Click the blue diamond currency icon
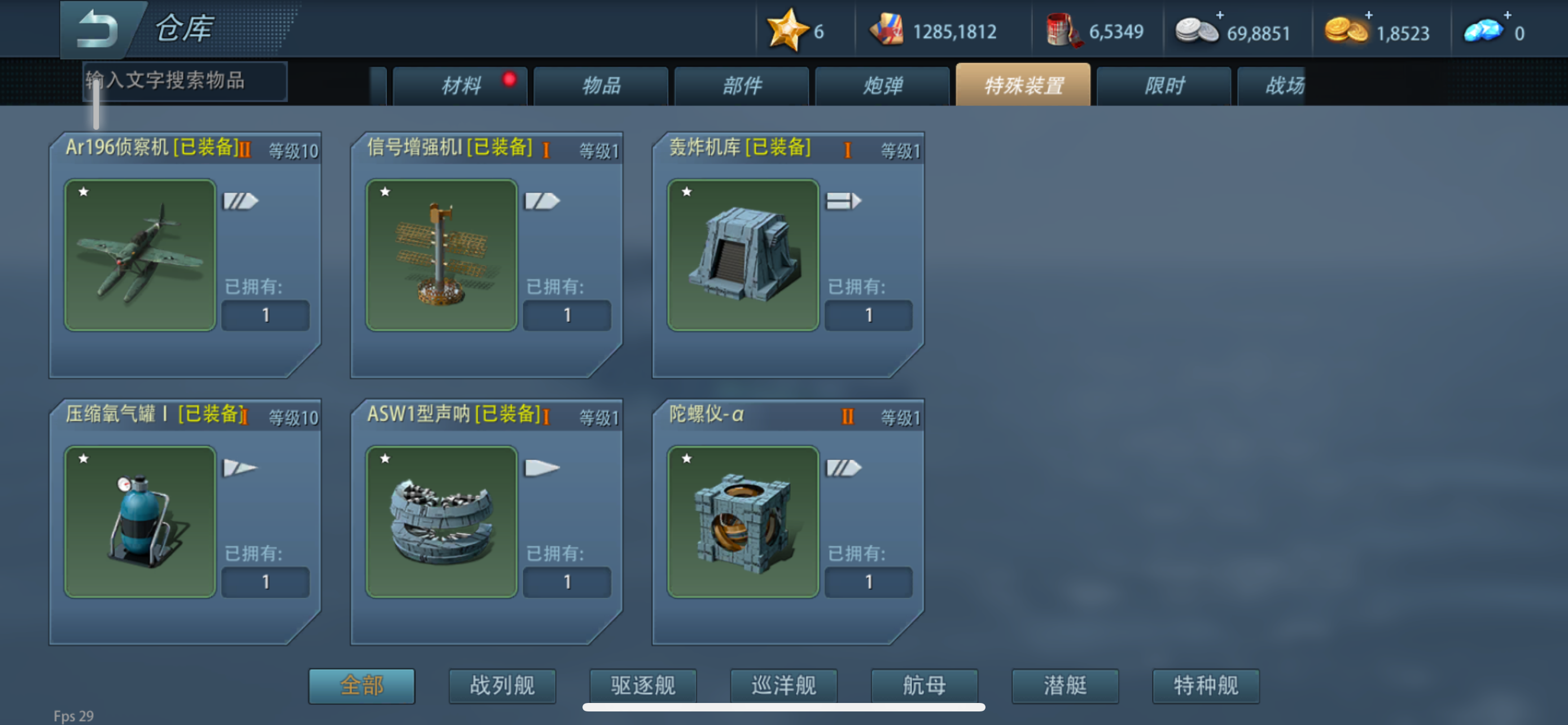The height and width of the screenshot is (725, 1568). click(x=1482, y=30)
